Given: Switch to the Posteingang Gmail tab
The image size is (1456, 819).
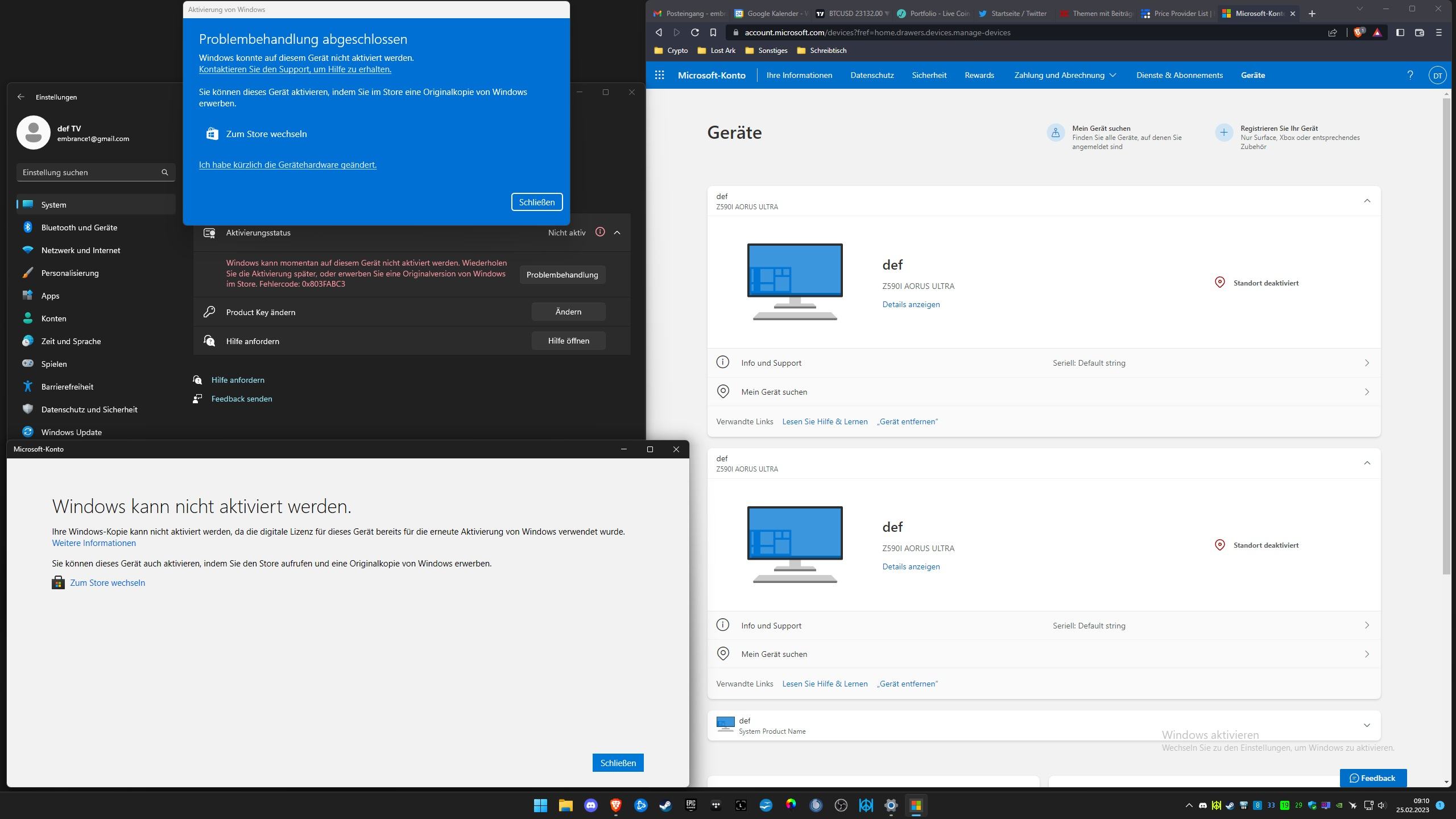Looking at the screenshot, I should pyautogui.click(x=689, y=13).
